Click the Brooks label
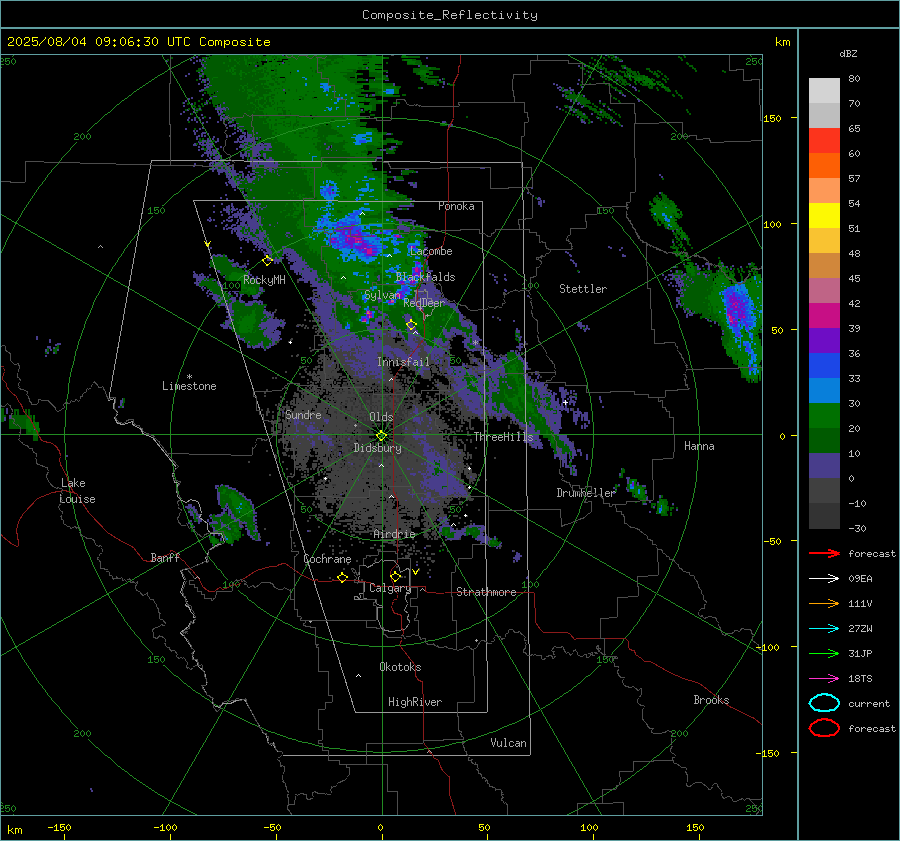This screenshot has height=841, width=900. [x=711, y=700]
